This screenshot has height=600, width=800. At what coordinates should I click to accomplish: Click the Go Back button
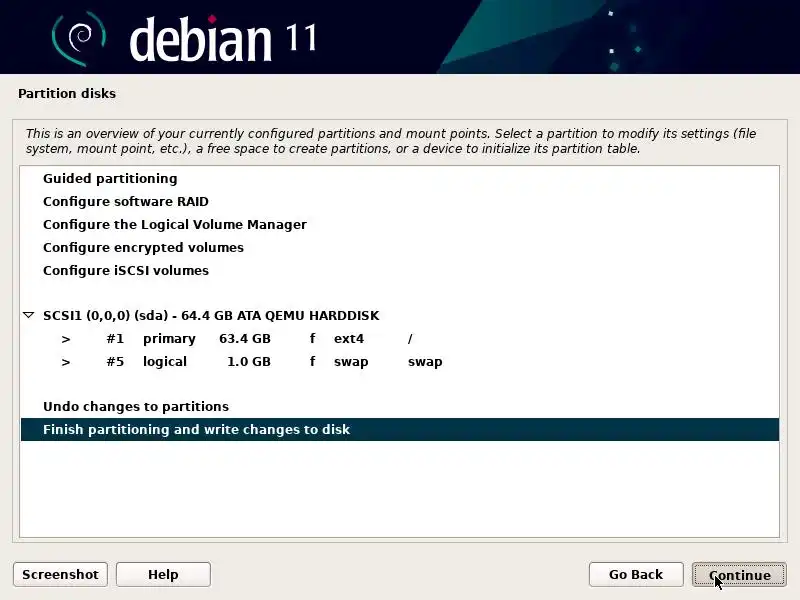click(636, 574)
